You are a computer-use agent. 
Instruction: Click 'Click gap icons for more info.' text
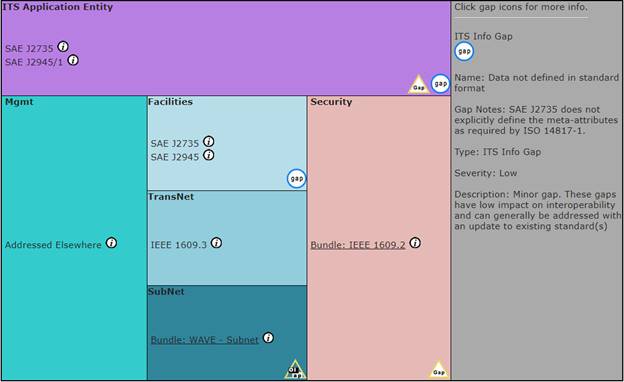click(x=521, y=7)
